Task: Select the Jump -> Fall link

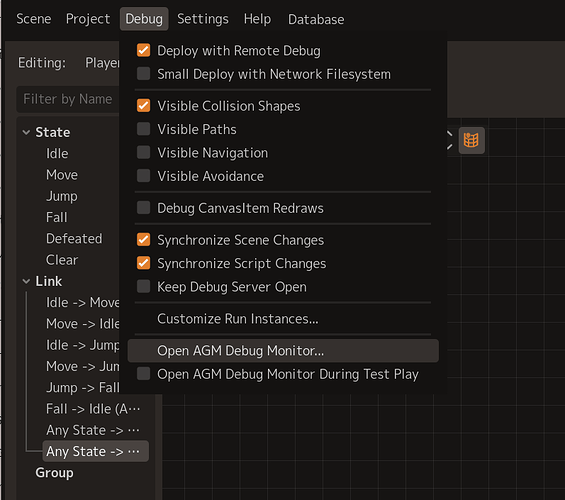Action: click(83, 388)
